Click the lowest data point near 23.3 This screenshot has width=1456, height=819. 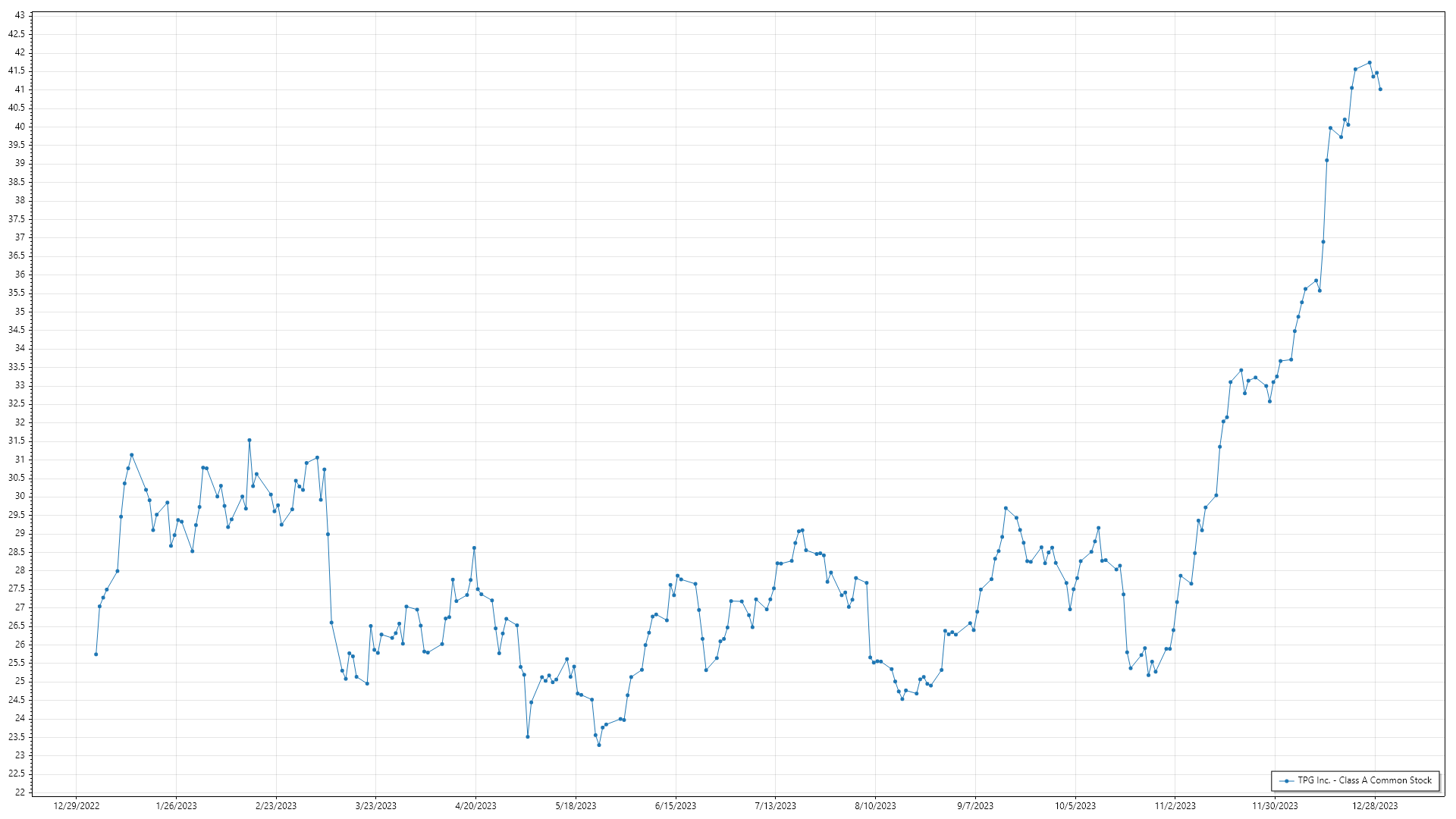click(x=599, y=745)
